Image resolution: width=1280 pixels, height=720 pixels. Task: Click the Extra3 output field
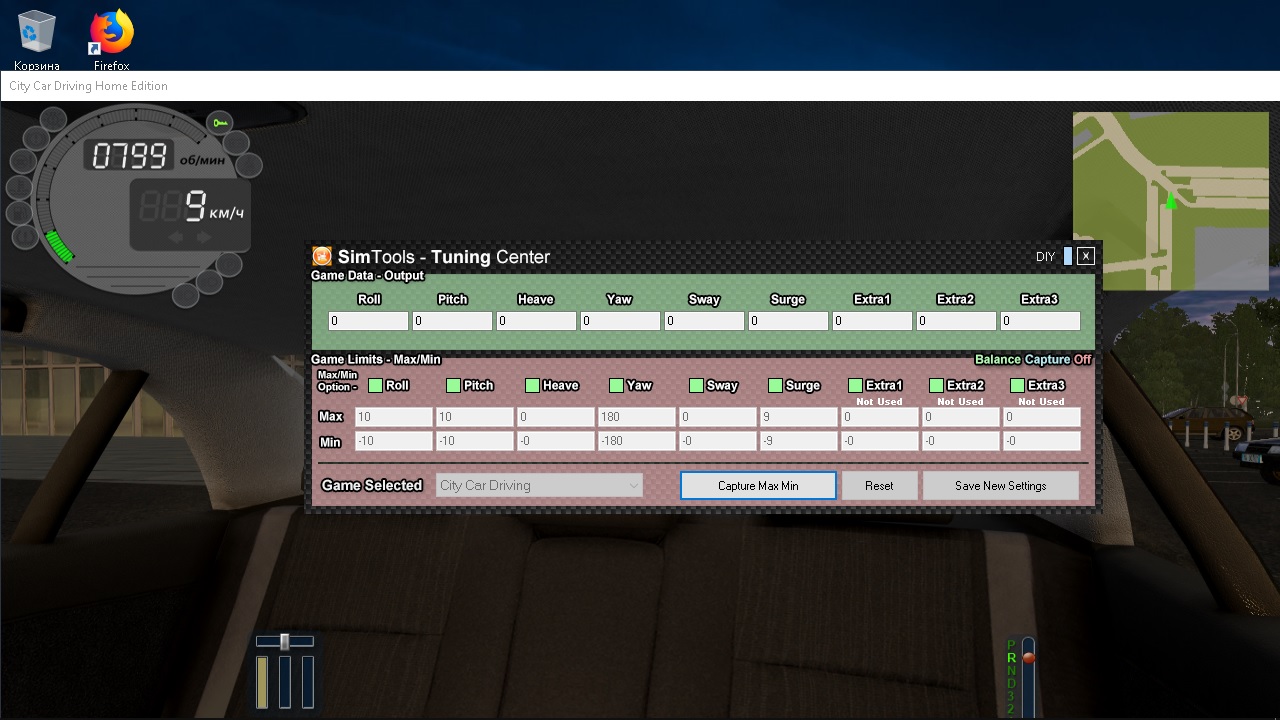click(1041, 321)
